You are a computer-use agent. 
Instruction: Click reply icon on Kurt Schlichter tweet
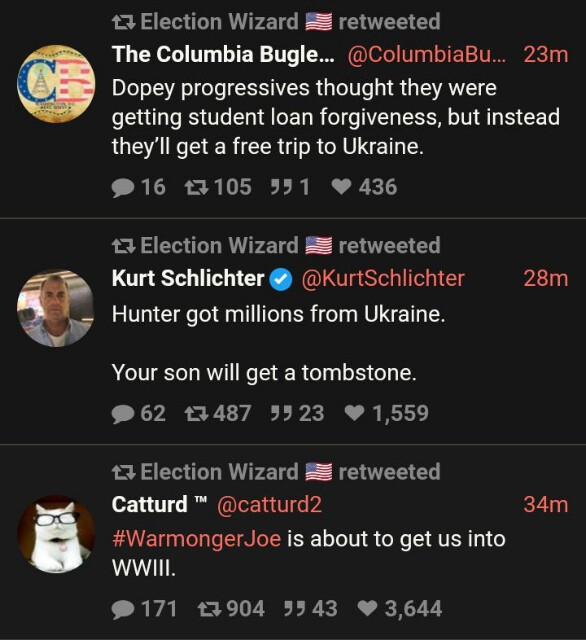pos(123,414)
